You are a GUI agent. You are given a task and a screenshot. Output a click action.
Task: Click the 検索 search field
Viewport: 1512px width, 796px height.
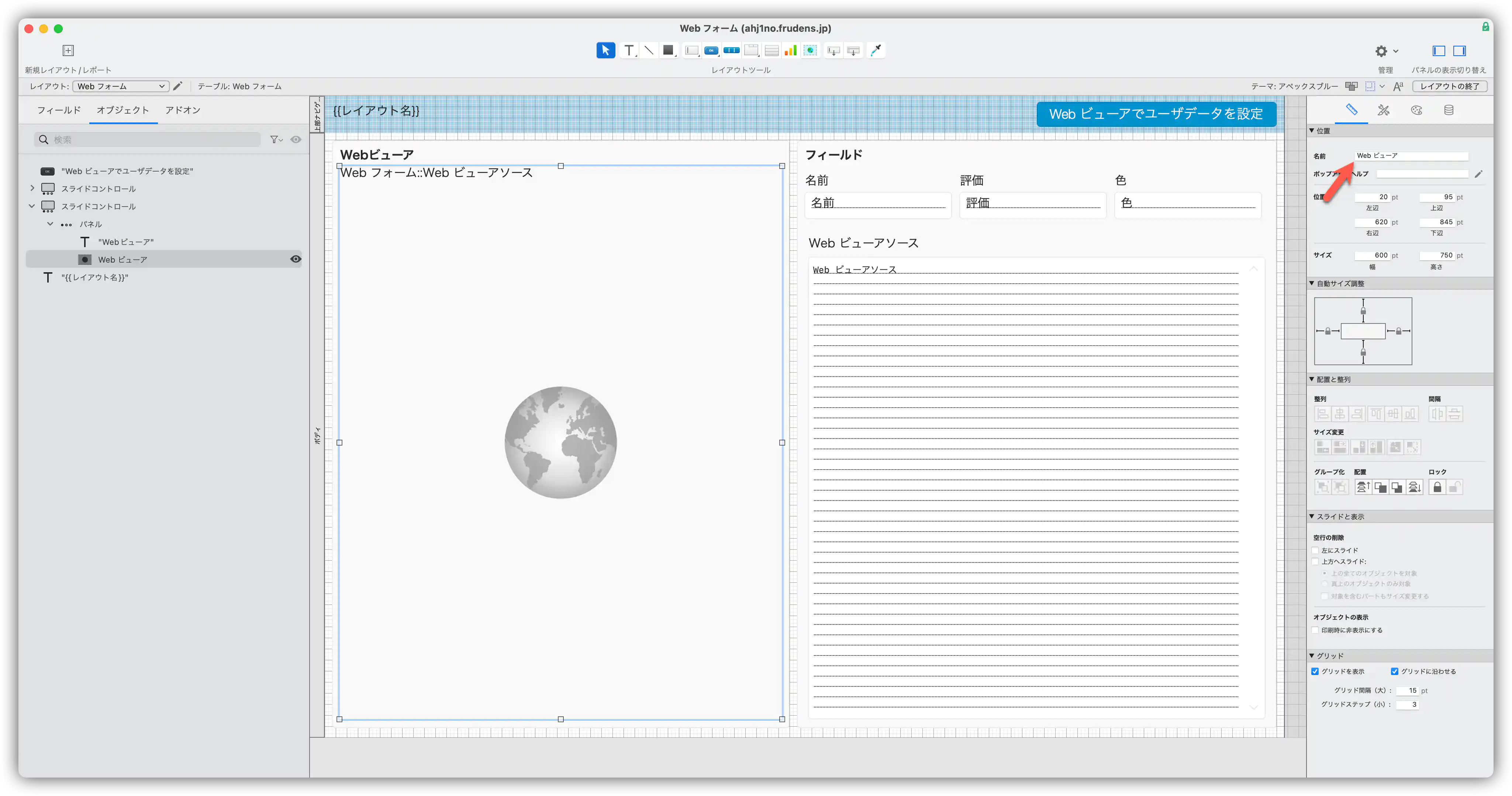[147, 139]
